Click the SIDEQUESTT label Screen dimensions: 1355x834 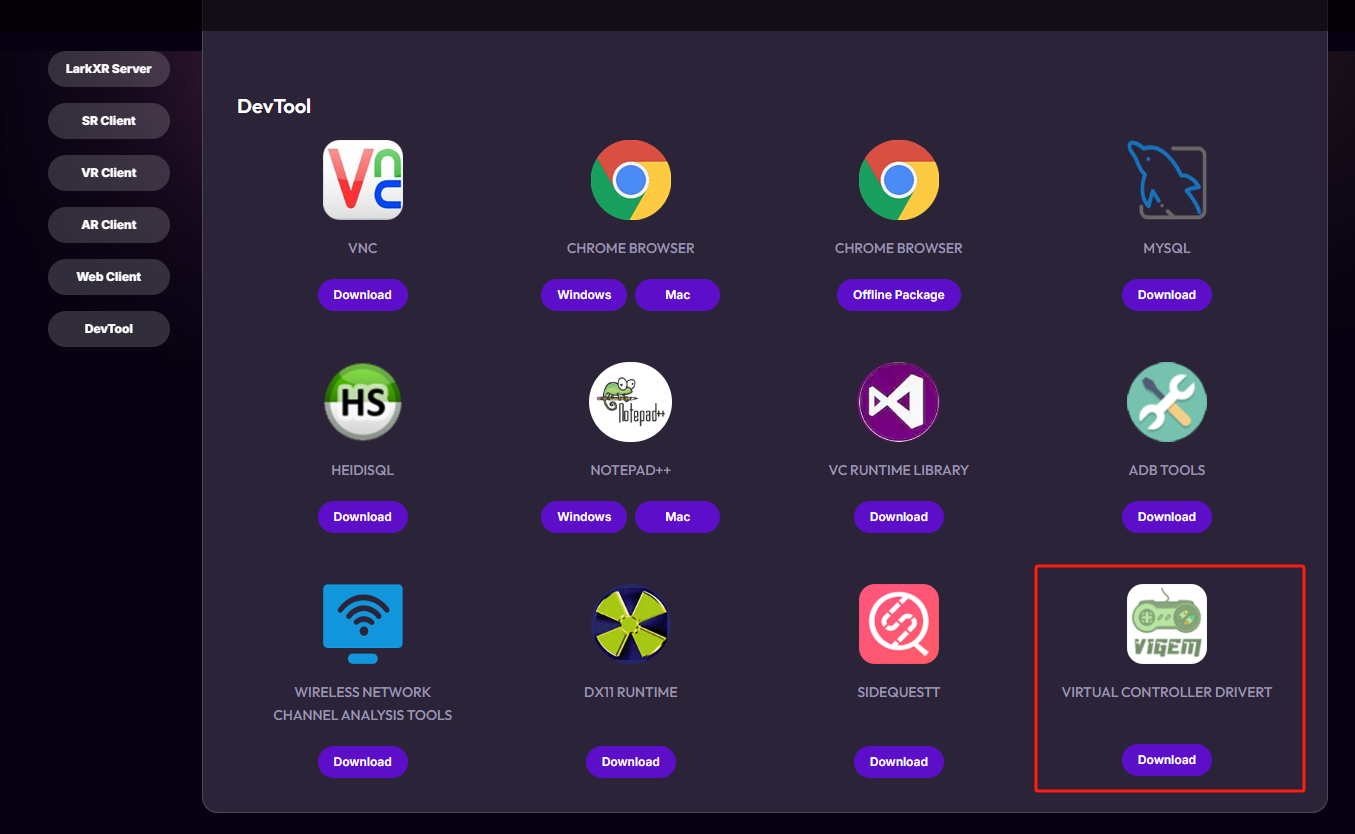tap(899, 692)
